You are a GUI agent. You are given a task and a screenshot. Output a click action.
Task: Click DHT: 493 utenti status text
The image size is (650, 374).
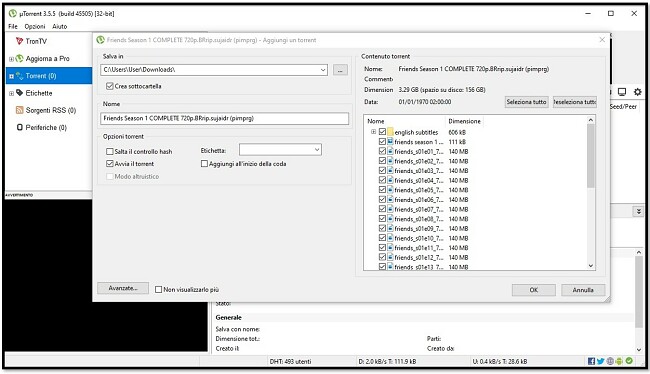pos(290,361)
